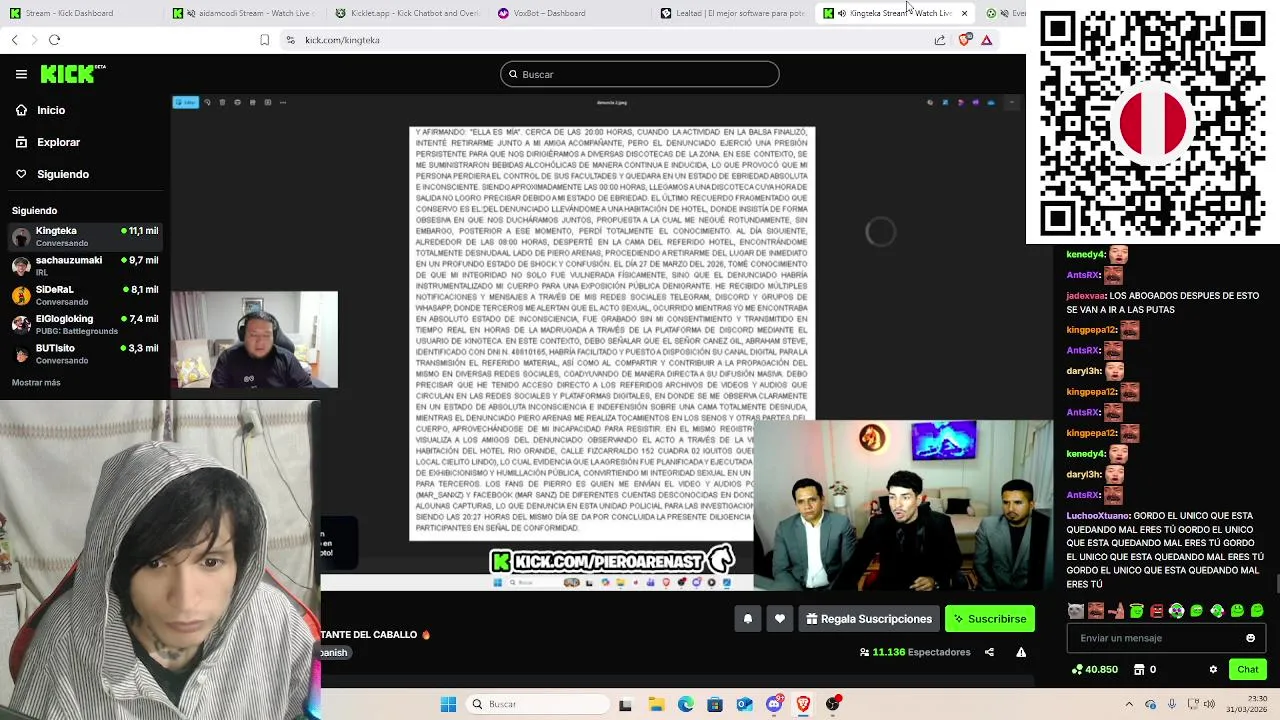
Task: Open the Kick hamburger menu
Action: click(21, 74)
